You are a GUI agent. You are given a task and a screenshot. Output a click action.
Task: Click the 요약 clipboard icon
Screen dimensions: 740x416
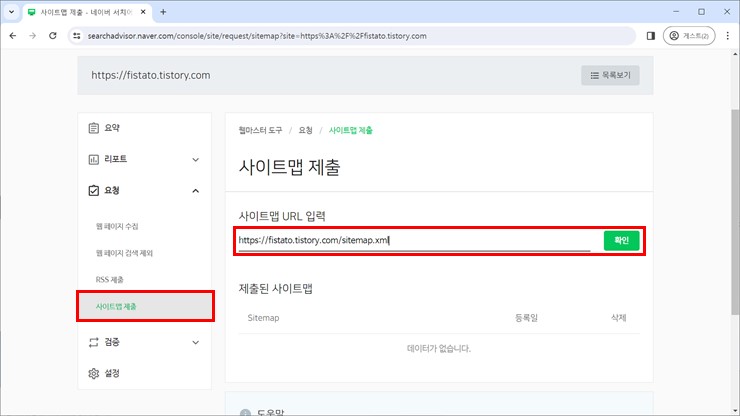coord(93,128)
